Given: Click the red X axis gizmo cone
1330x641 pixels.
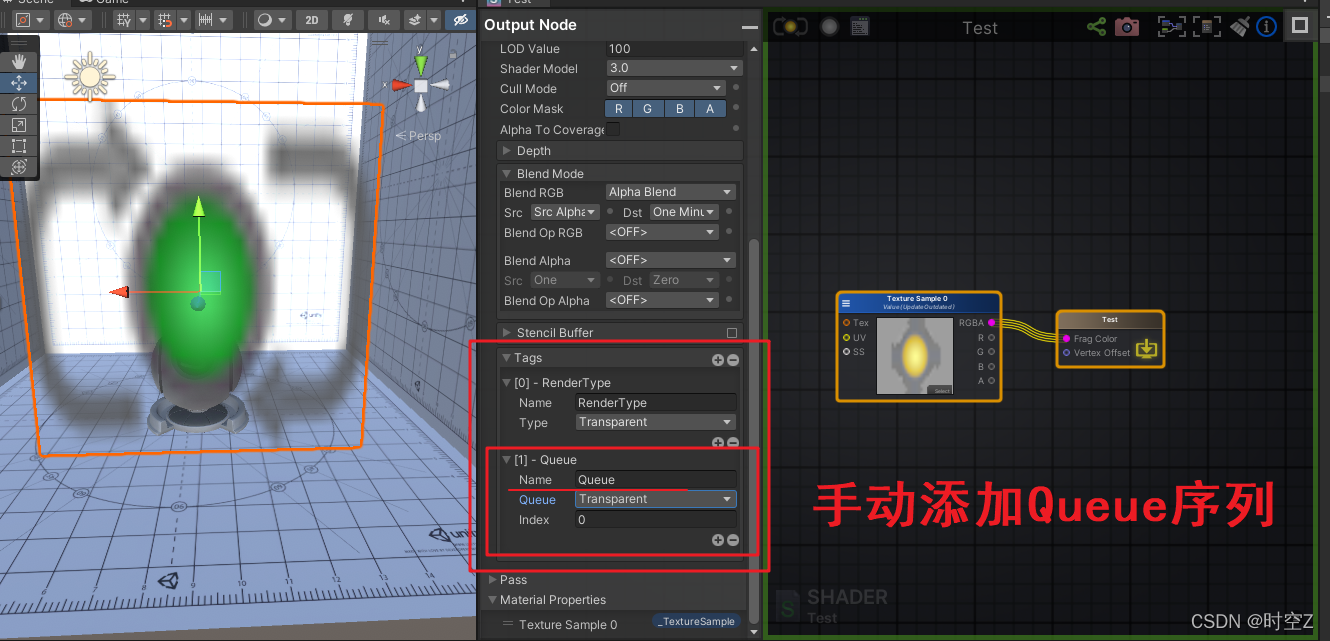Looking at the screenshot, I should point(400,86).
